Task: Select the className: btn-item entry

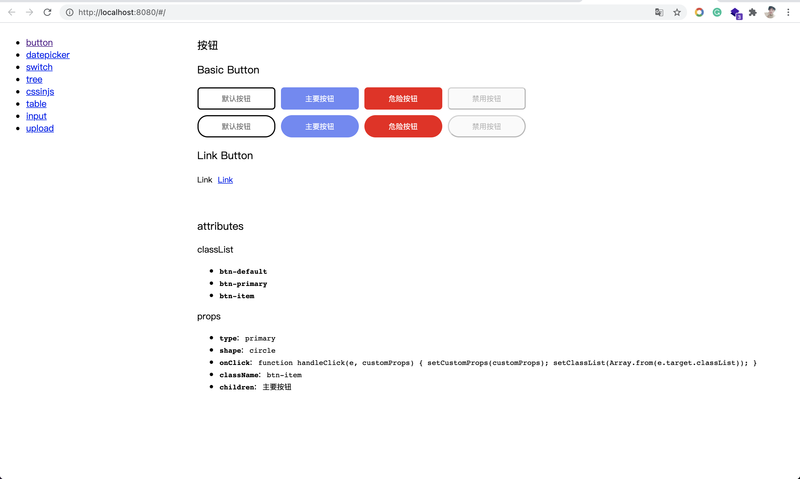Action: click(261, 375)
